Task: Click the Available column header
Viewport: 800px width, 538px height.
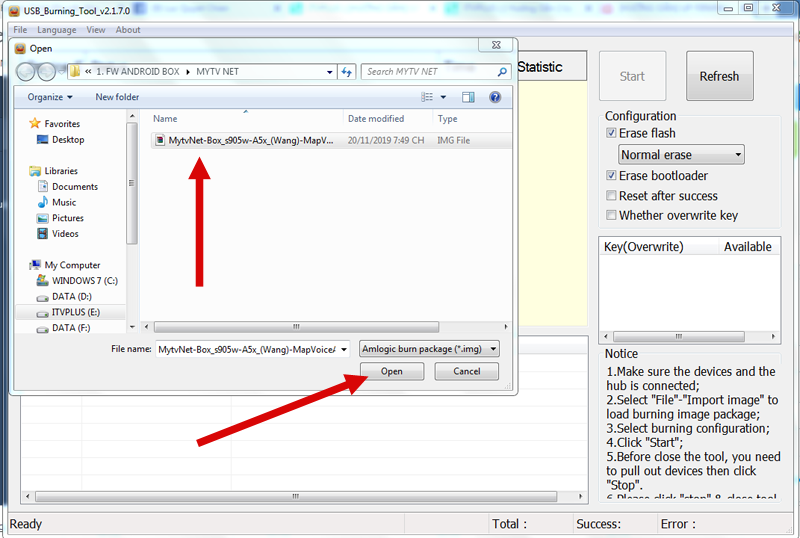Action: [x=748, y=247]
